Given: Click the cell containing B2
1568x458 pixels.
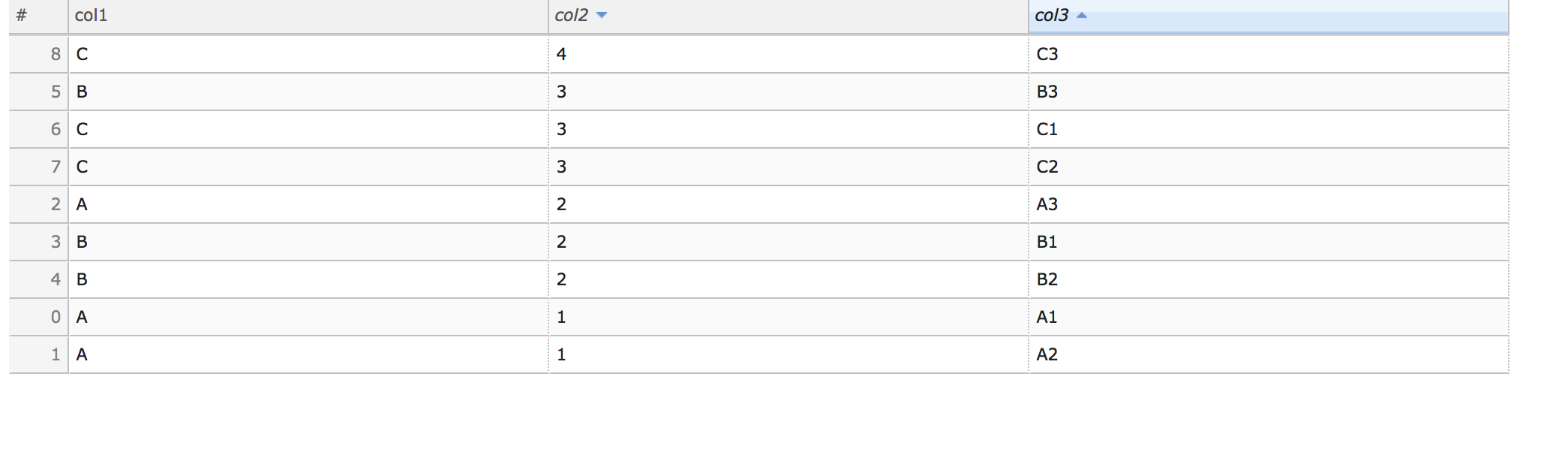Looking at the screenshot, I should pos(1047,279).
